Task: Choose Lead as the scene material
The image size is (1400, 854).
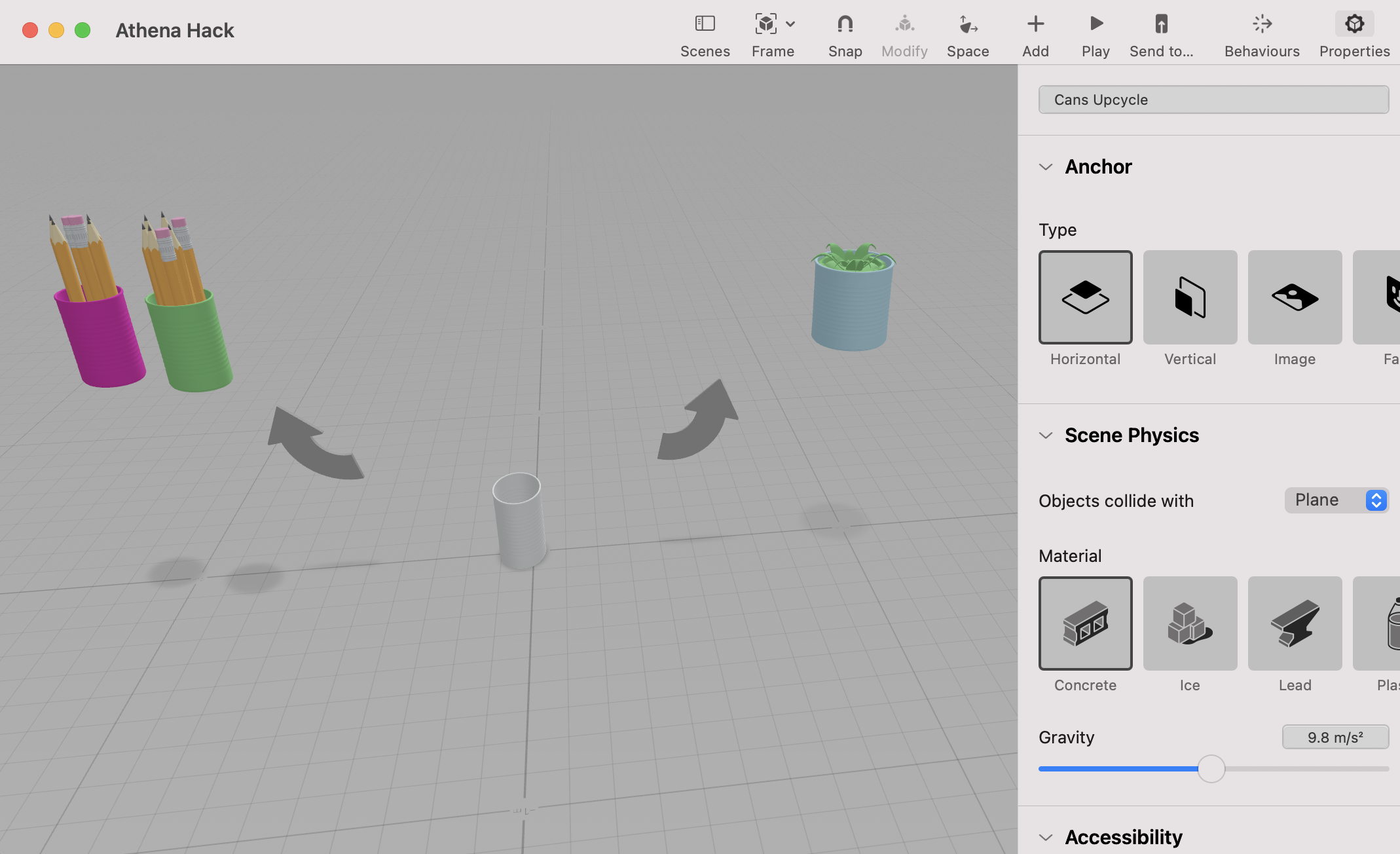Action: (1295, 623)
